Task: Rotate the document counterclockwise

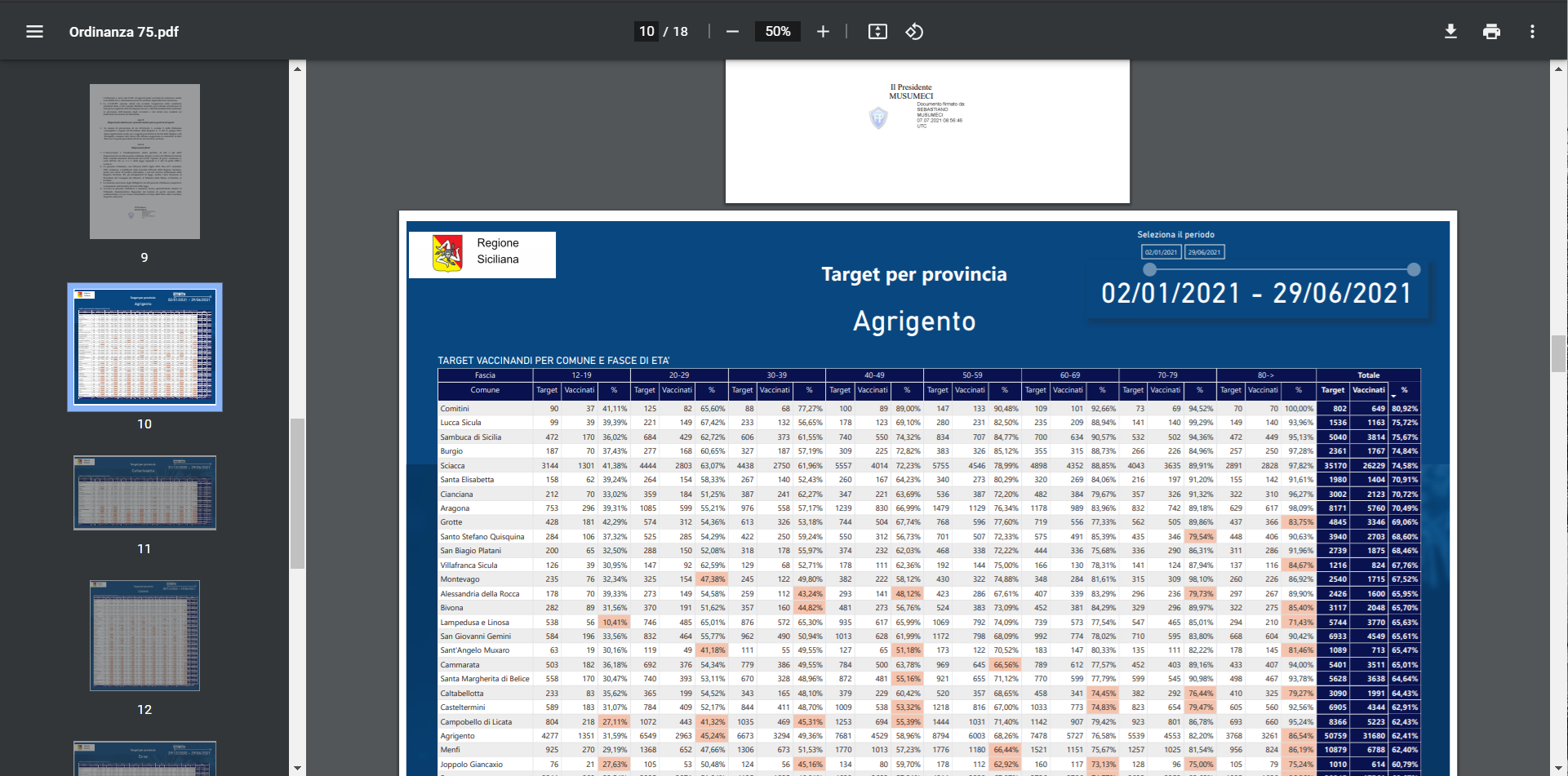Action: tap(914, 32)
